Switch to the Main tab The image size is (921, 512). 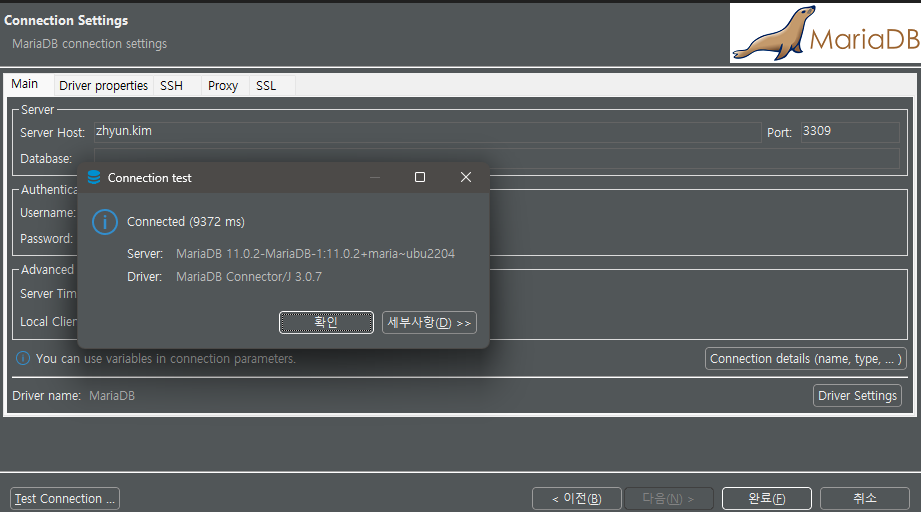(25, 84)
